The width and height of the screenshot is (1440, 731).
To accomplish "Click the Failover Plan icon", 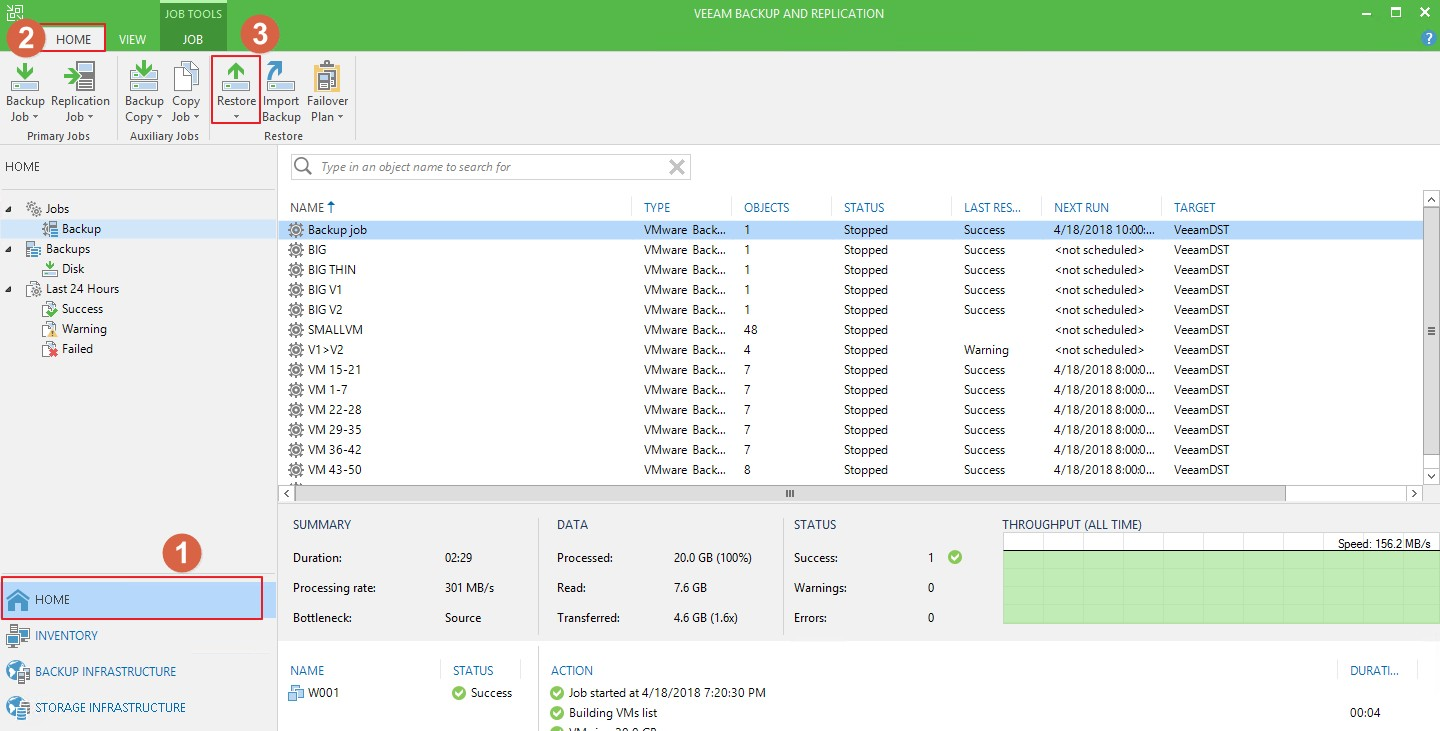I will pos(327,78).
